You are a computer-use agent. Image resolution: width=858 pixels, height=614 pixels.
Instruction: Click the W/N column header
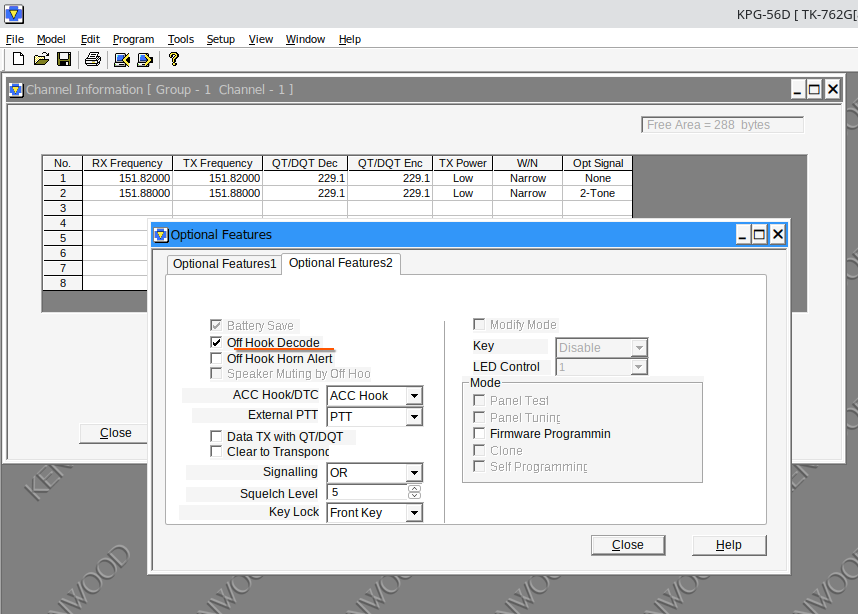pos(527,163)
